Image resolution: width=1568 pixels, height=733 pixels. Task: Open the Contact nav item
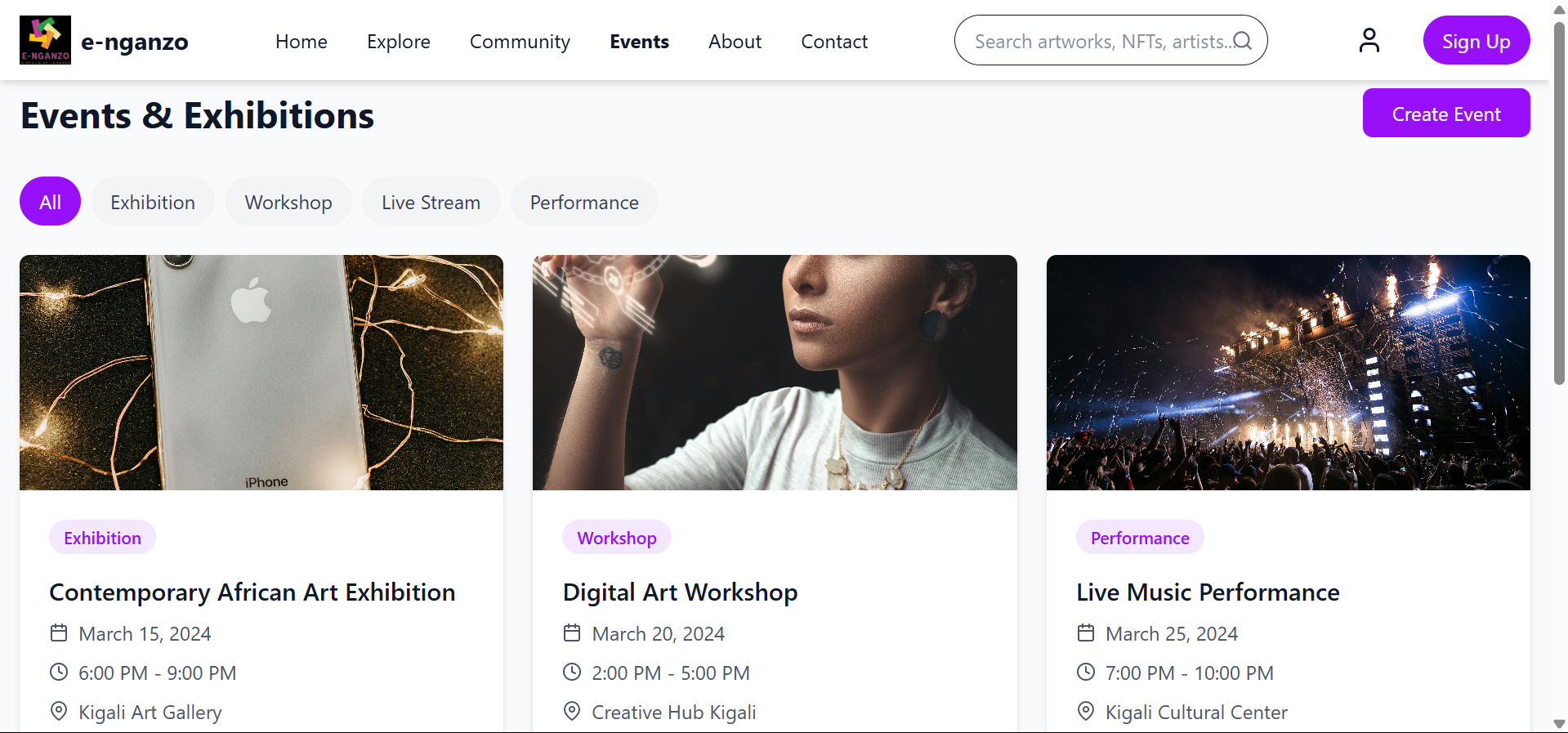pos(834,42)
